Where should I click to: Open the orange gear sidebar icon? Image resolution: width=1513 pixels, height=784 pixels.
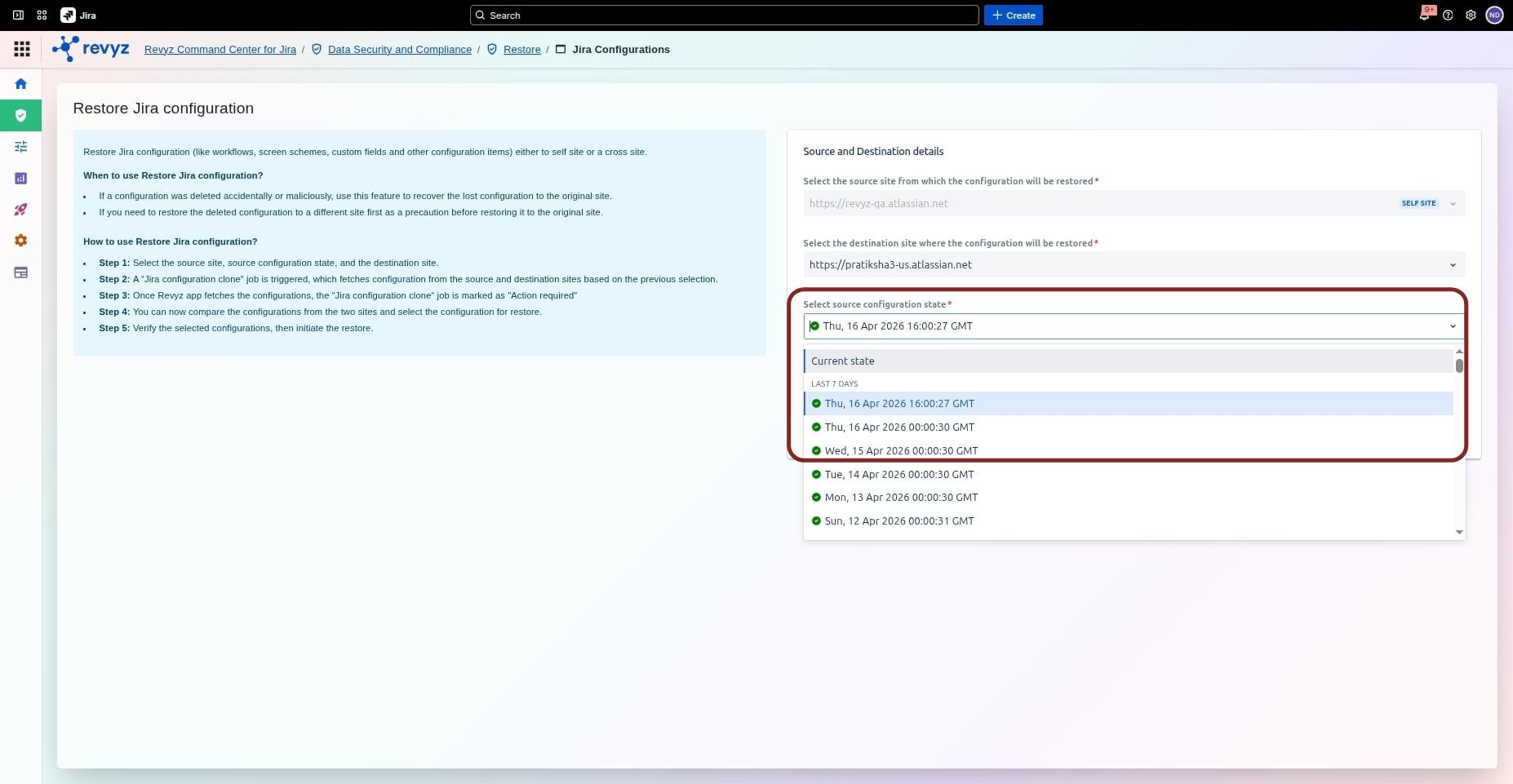pos(20,241)
